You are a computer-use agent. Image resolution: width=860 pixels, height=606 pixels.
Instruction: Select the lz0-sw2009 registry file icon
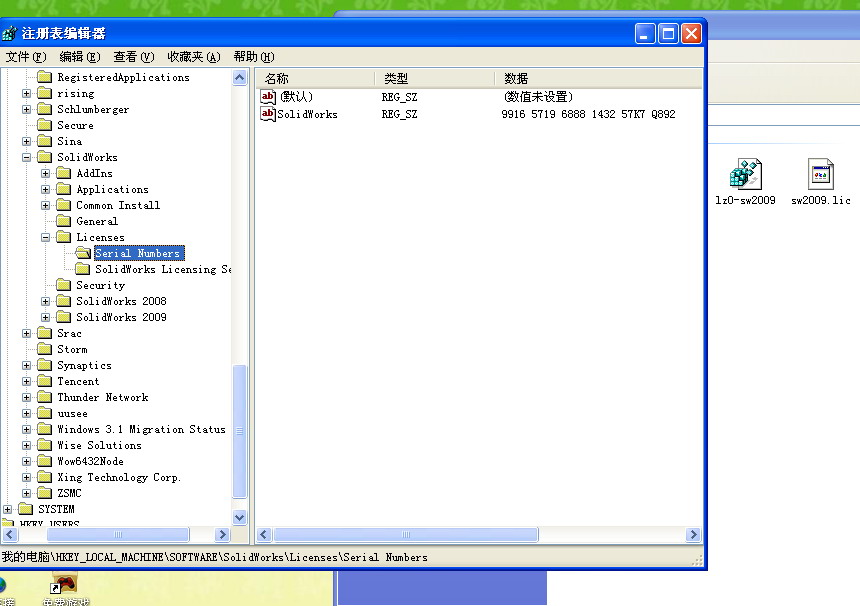point(745,174)
